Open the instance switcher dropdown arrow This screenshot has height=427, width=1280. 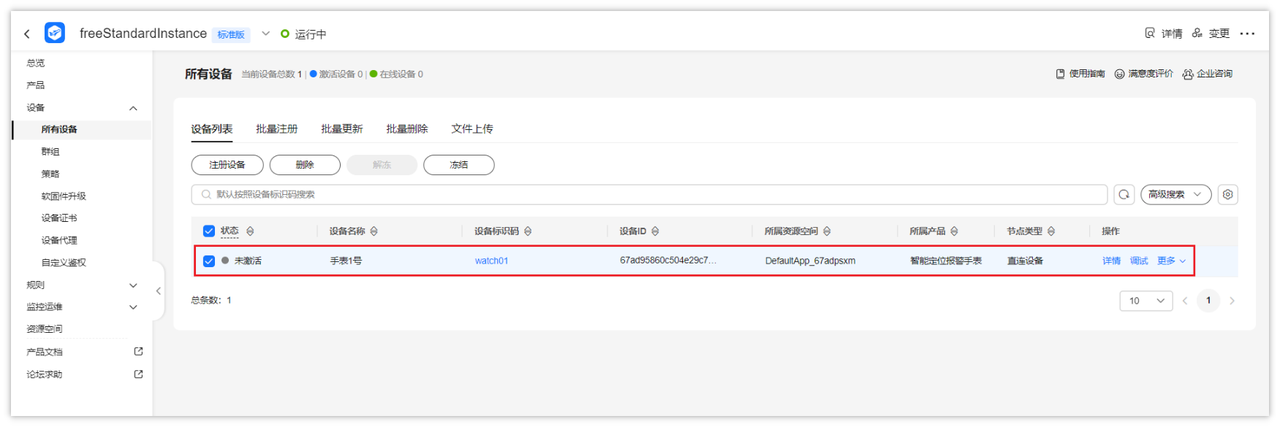266,33
